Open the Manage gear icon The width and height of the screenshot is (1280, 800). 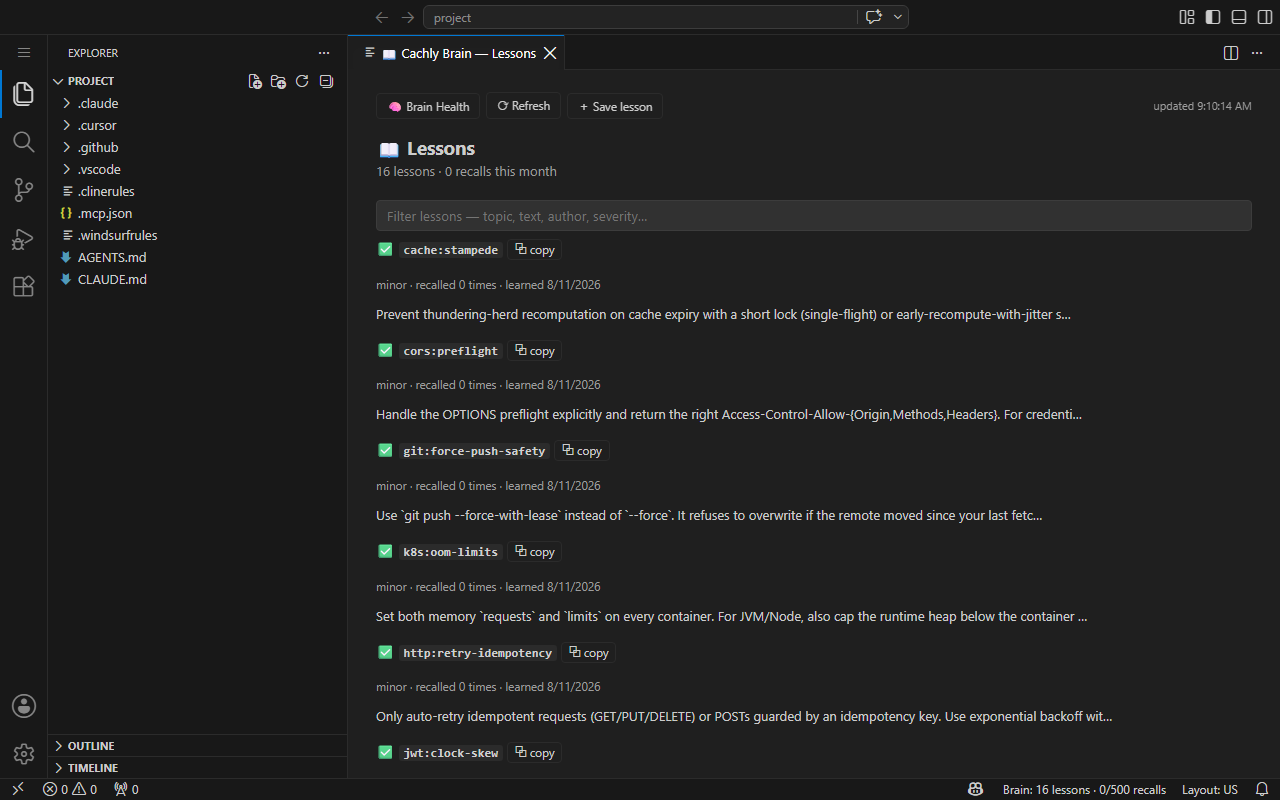[x=24, y=754]
